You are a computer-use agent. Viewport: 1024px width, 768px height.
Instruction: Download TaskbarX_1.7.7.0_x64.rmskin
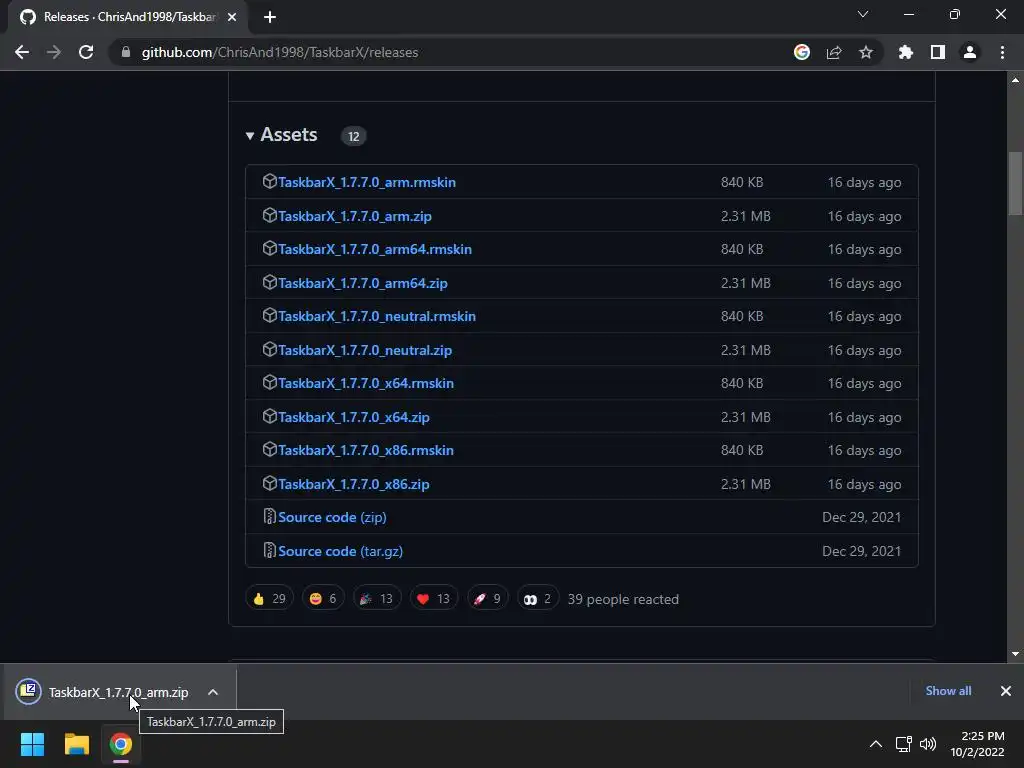(366, 383)
